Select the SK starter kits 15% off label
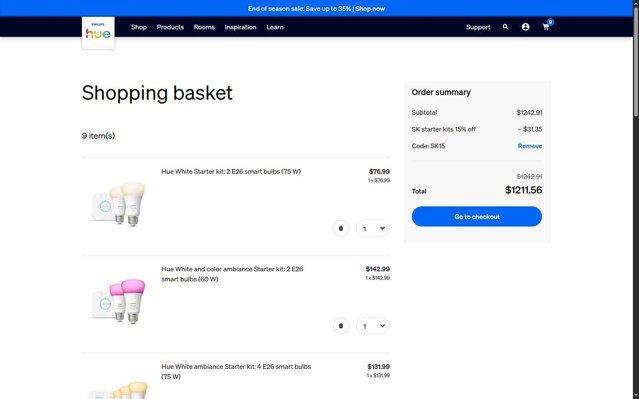This screenshot has width=639, height=399. click(444, 129)
